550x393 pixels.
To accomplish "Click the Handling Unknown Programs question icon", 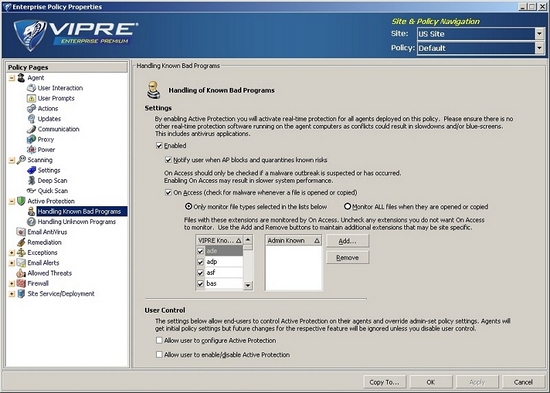I will (x=32, y=222).
